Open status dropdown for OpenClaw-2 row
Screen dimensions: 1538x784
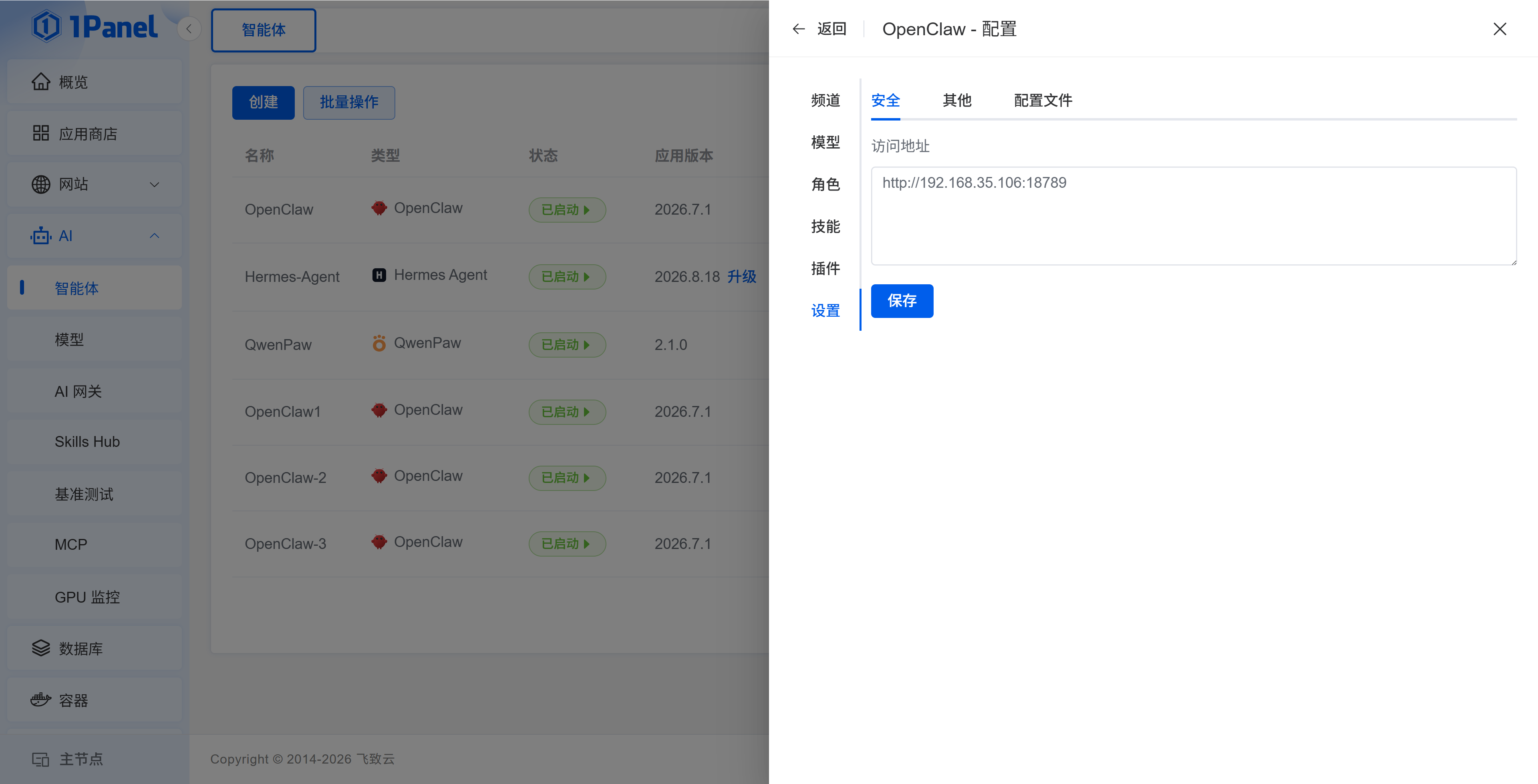567,478
